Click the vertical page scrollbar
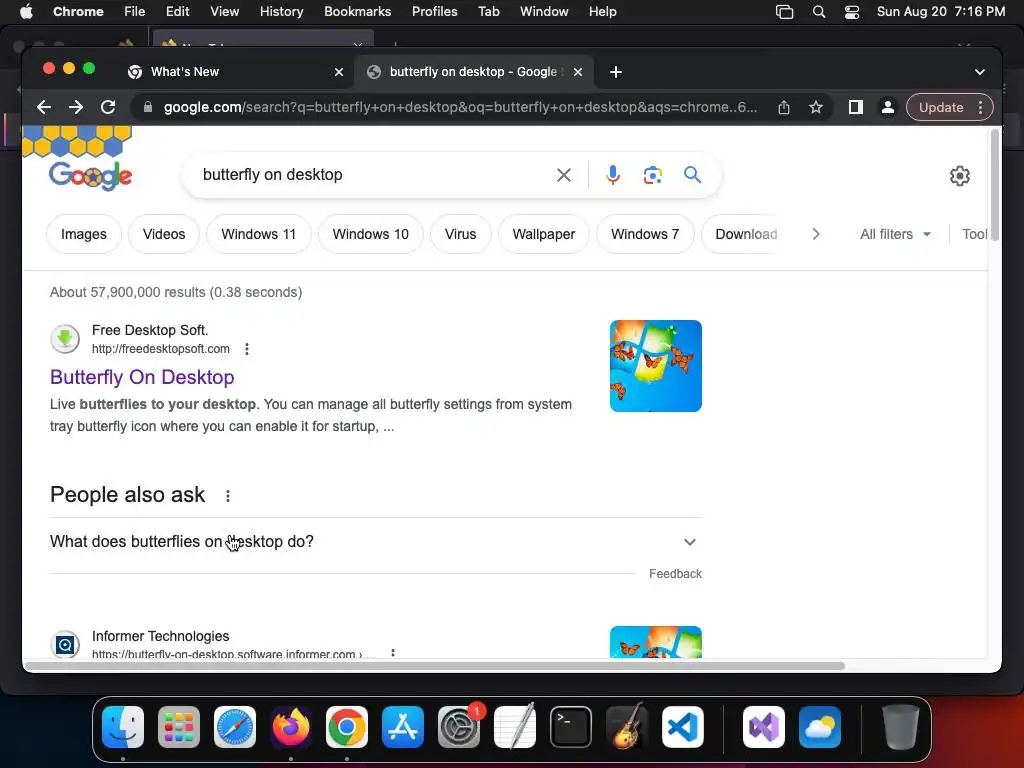The image size is (1024, 768). point(994,185)
